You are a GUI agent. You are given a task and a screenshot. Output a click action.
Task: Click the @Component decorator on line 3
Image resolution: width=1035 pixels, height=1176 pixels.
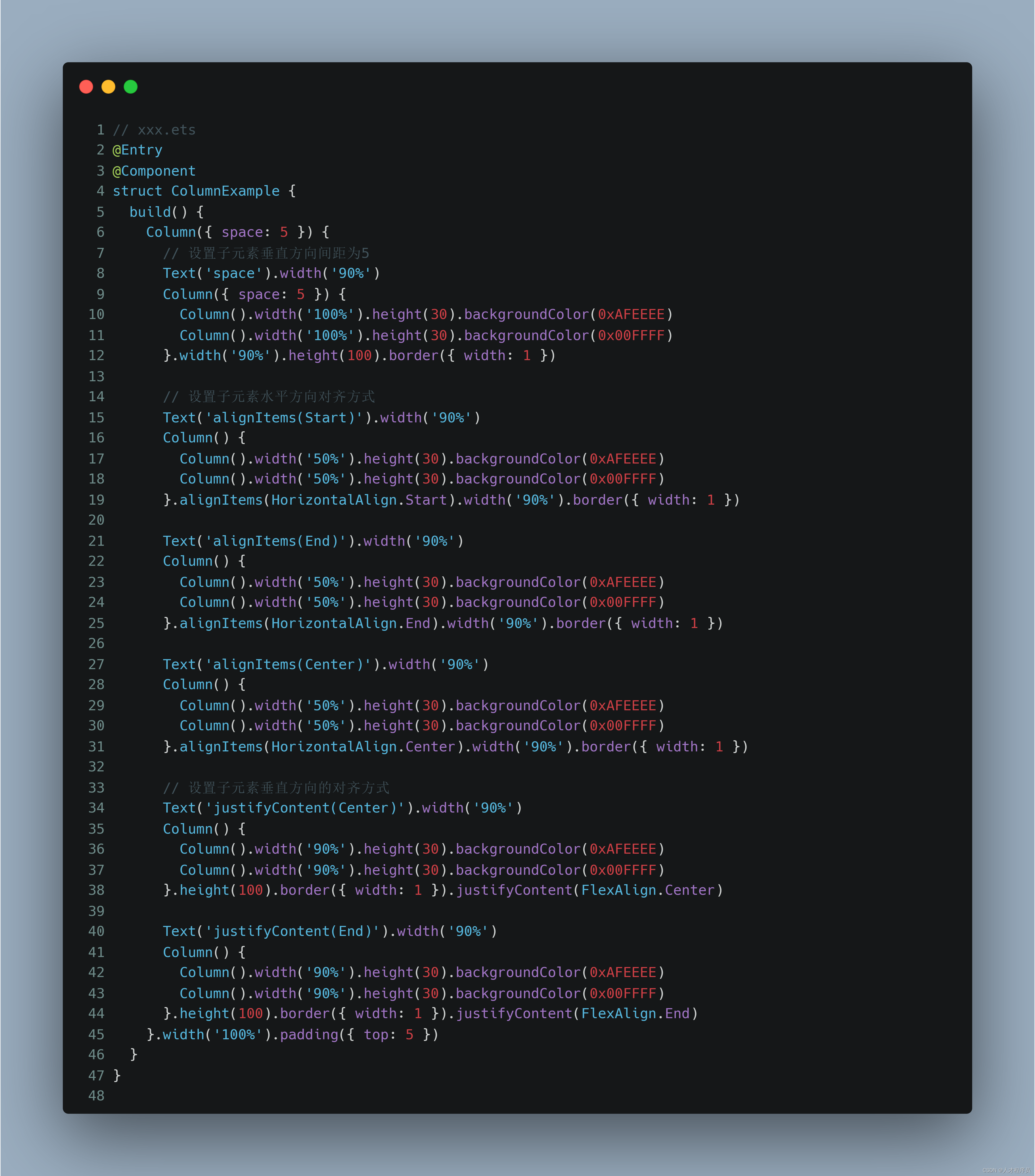coord(154,171)
